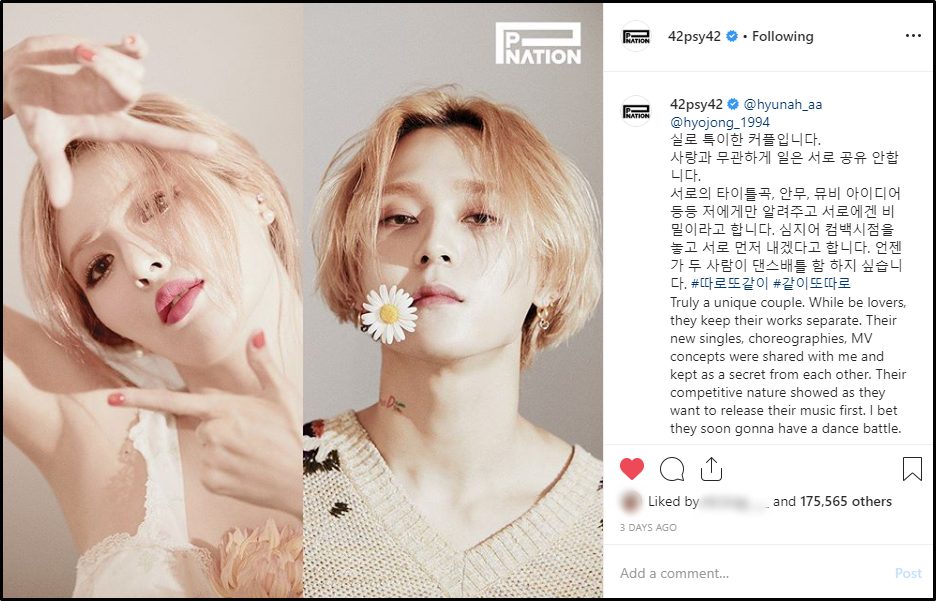Open the three-dot more options menu
The image size is (936, 601).
[x=913, y=36]
